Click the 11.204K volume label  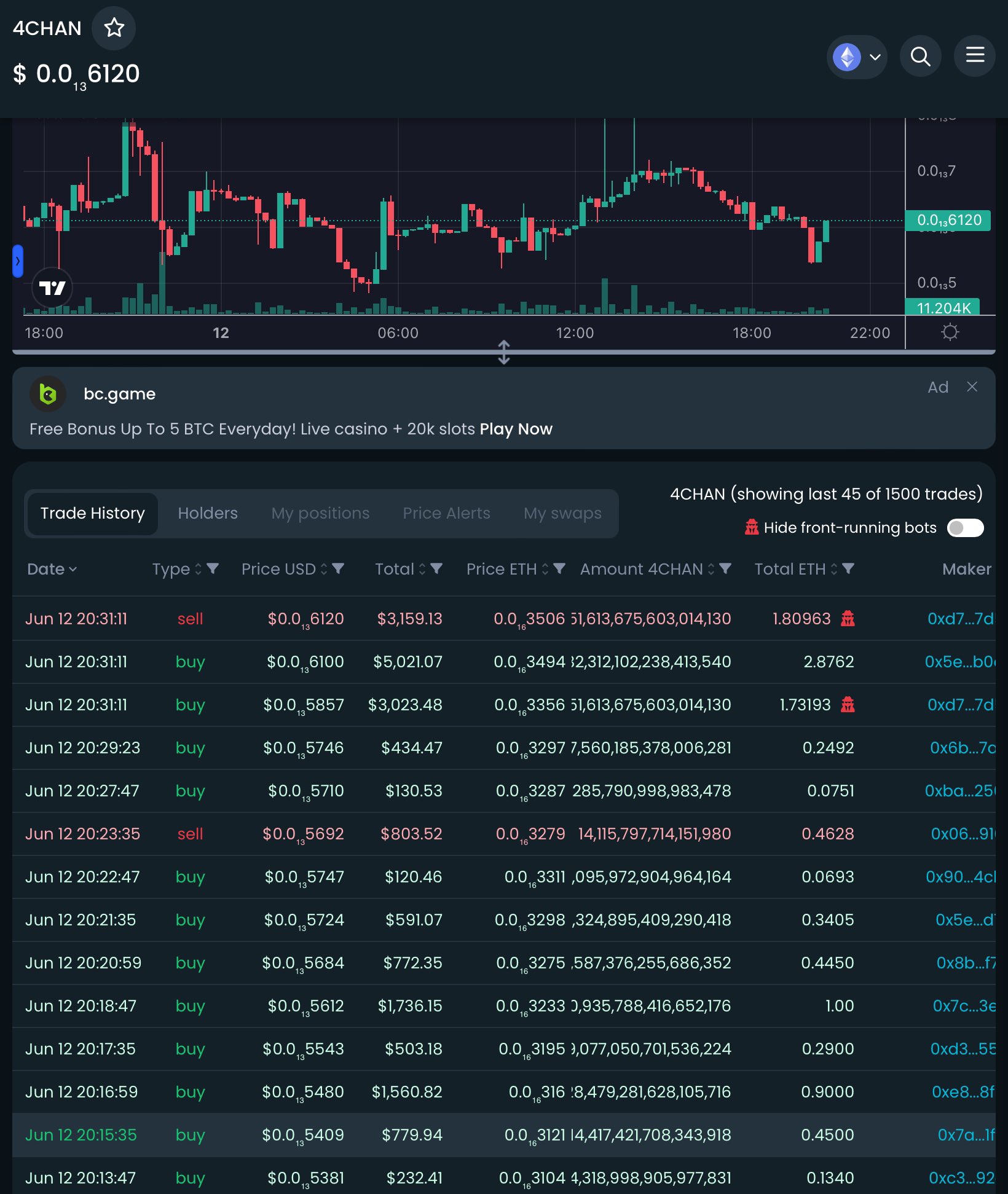coord(943,307)
